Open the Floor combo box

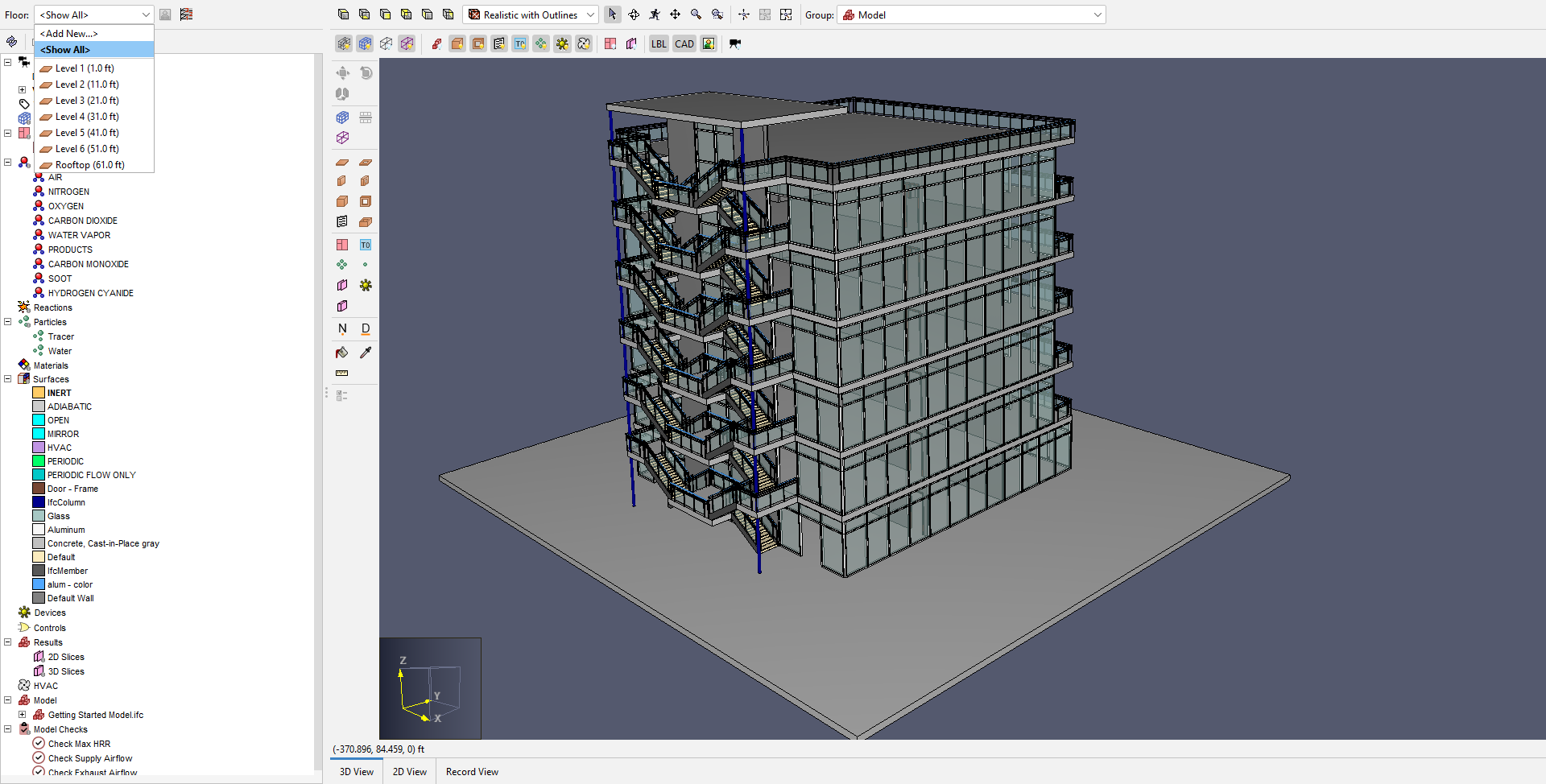pos(94,14)
